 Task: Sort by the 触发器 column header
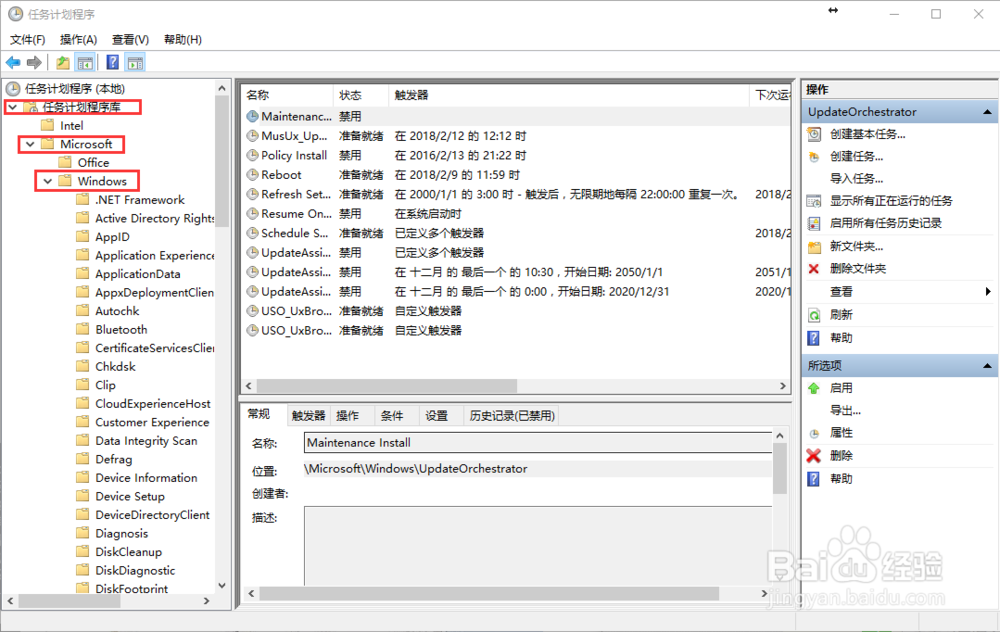click(x=568, y=95)
